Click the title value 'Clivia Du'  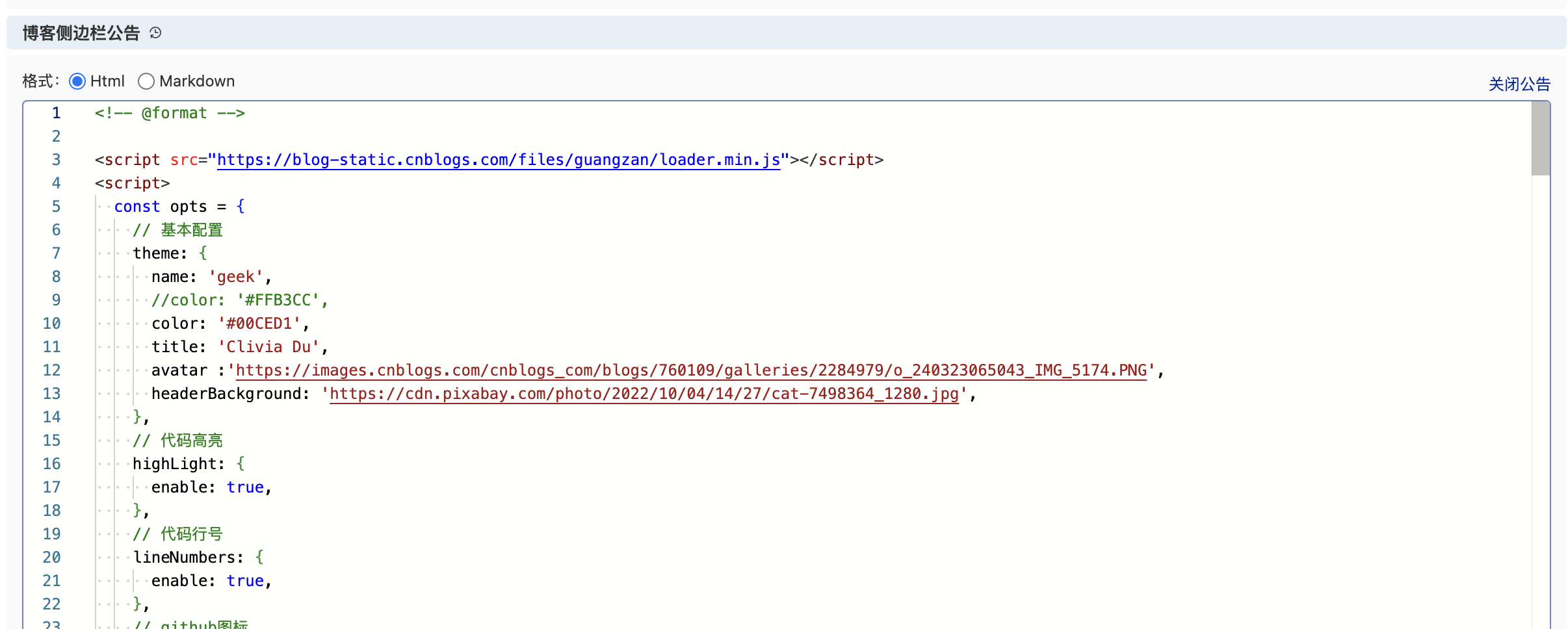click(x=268, y=347)
